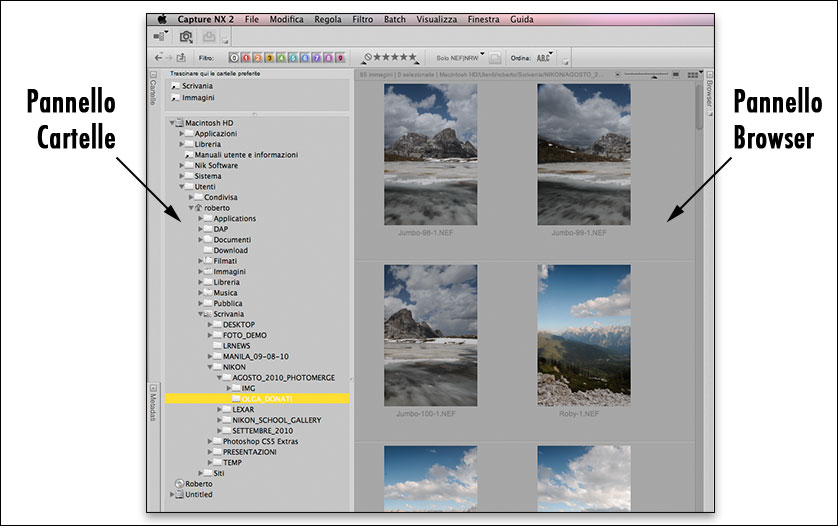Filter by green label 4
The height and width of the screenshot is (526, 838).
(281, 58)
